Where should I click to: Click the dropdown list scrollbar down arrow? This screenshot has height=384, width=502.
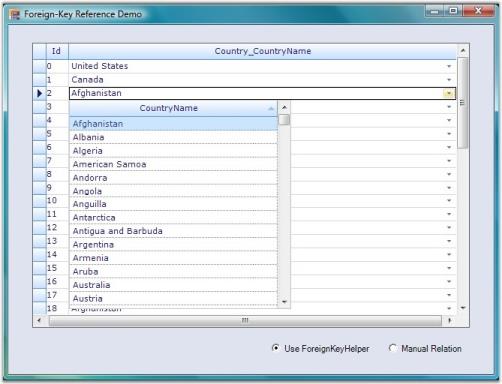coord(284,302)
